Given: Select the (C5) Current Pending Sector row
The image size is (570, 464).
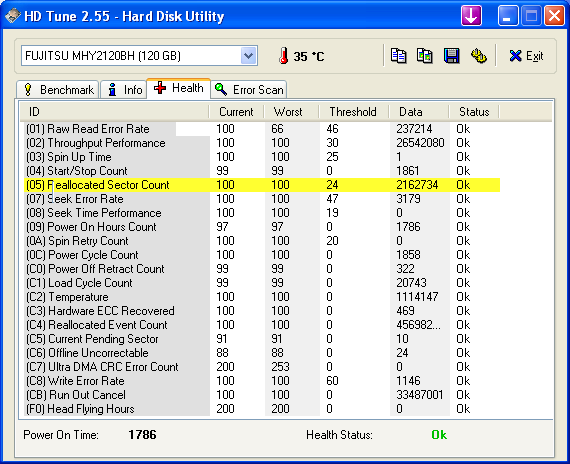Looking at the screenshot, I should (262, 339).
